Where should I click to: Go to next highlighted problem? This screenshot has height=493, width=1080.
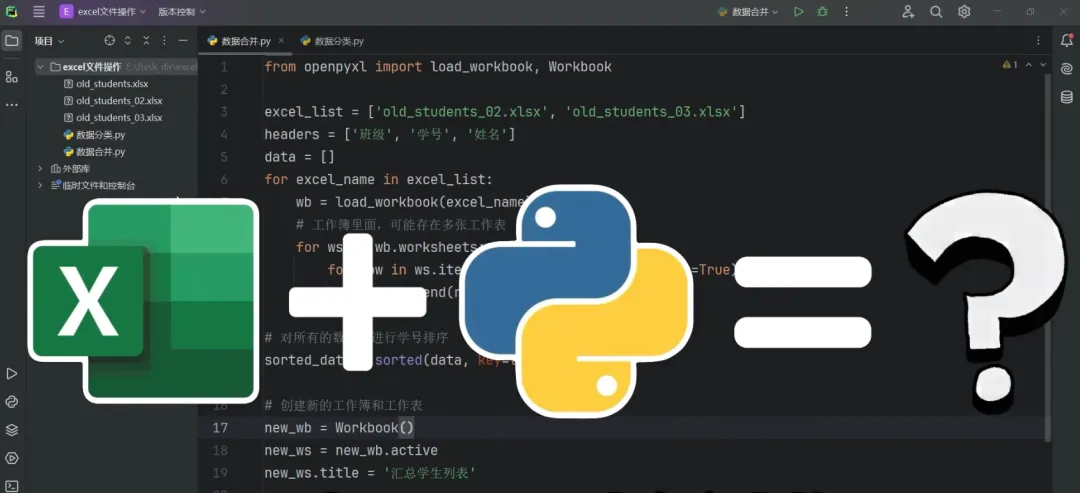pyautogui.click(x=1044, y=65)
